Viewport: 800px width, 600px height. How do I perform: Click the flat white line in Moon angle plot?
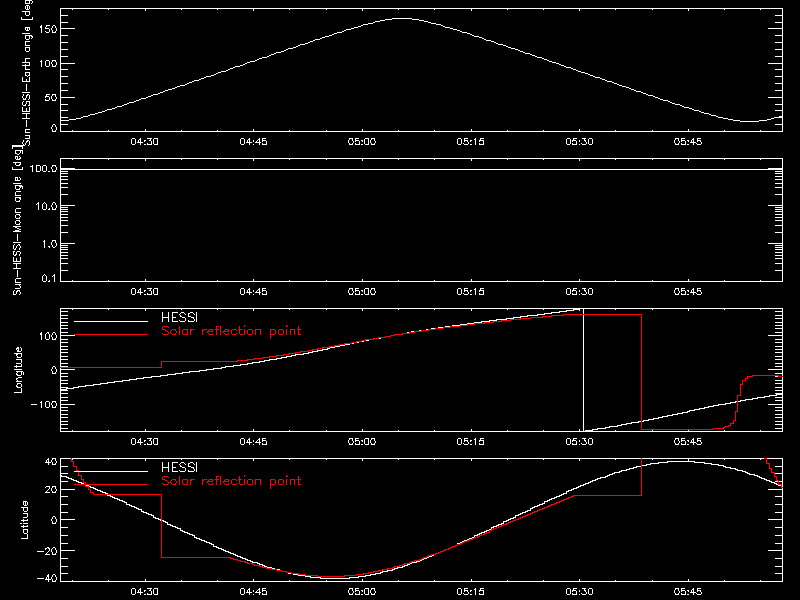pyautogui.click(x=421, y=169)
